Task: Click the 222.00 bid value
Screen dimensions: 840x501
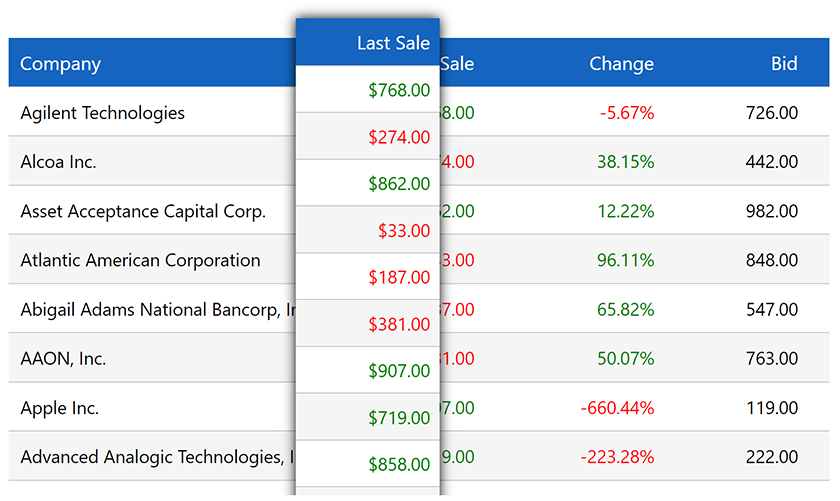Action: 772,458
